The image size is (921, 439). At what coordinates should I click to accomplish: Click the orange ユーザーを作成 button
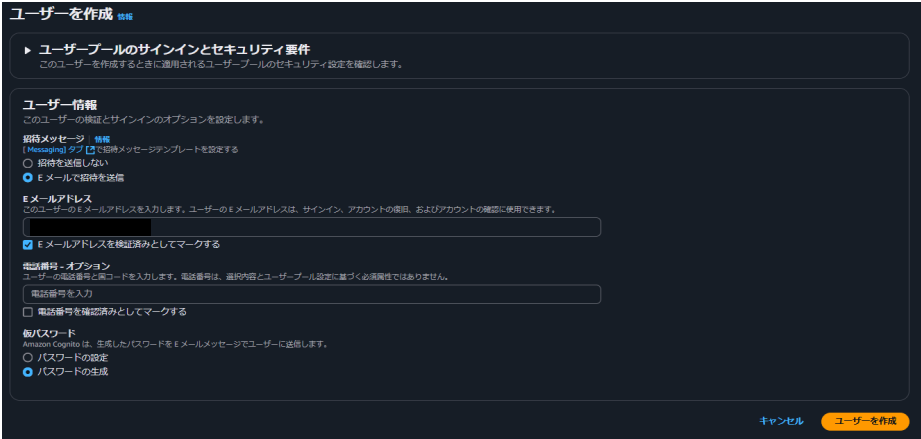(865, 421)
